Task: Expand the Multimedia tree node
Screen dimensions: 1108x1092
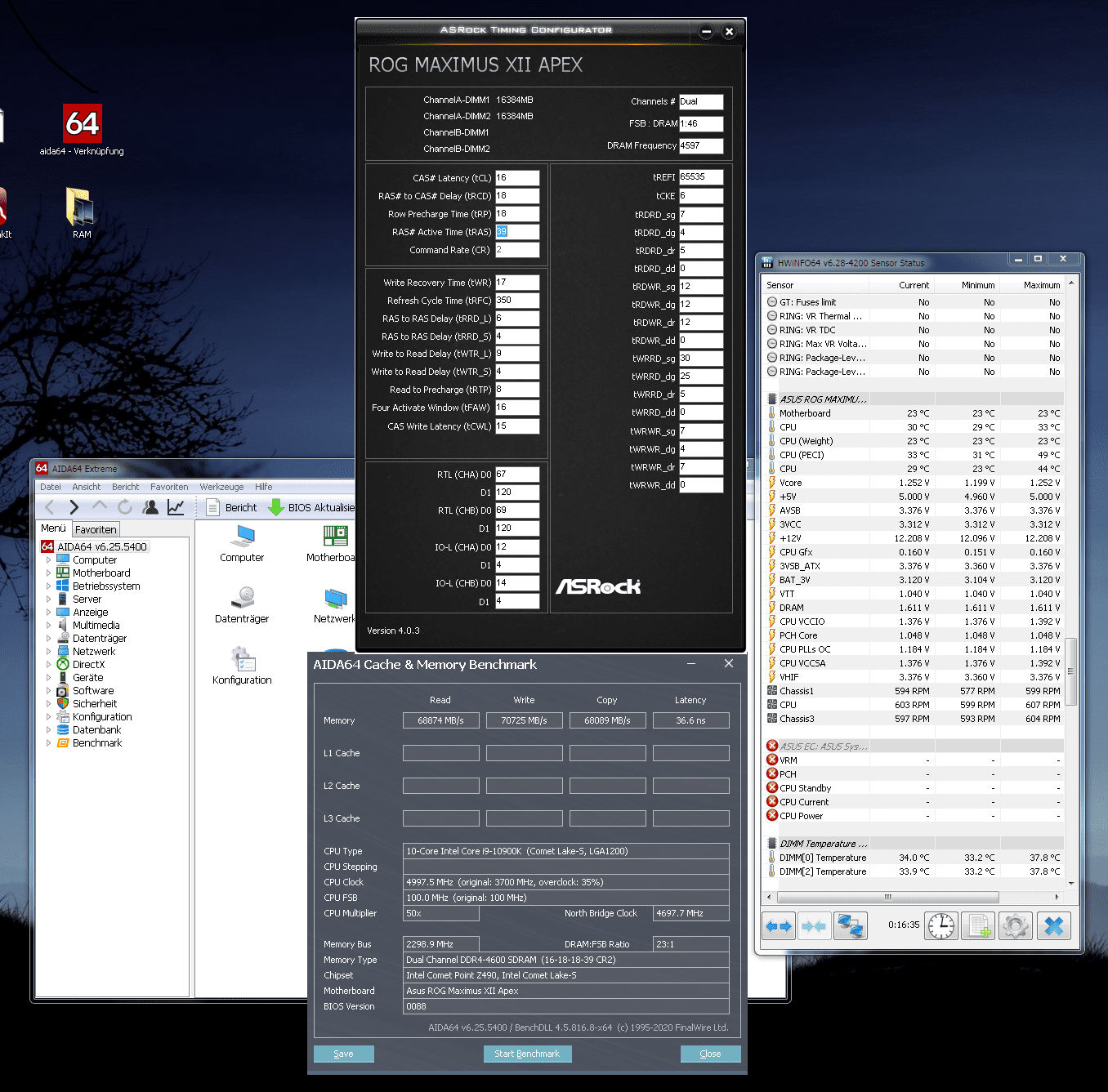Action: [48, 626]
